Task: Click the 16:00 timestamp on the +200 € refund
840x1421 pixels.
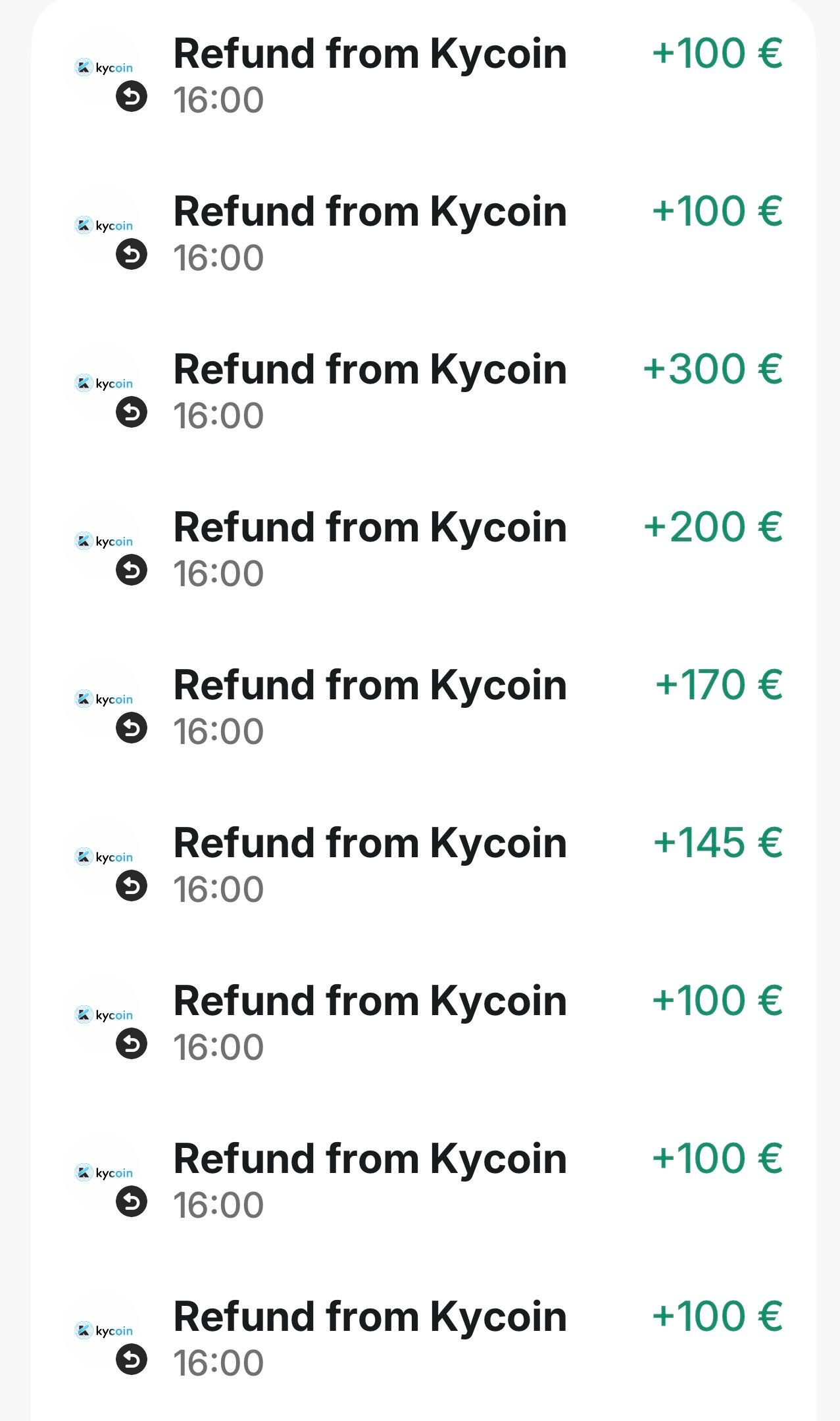Action: point(218,574)
